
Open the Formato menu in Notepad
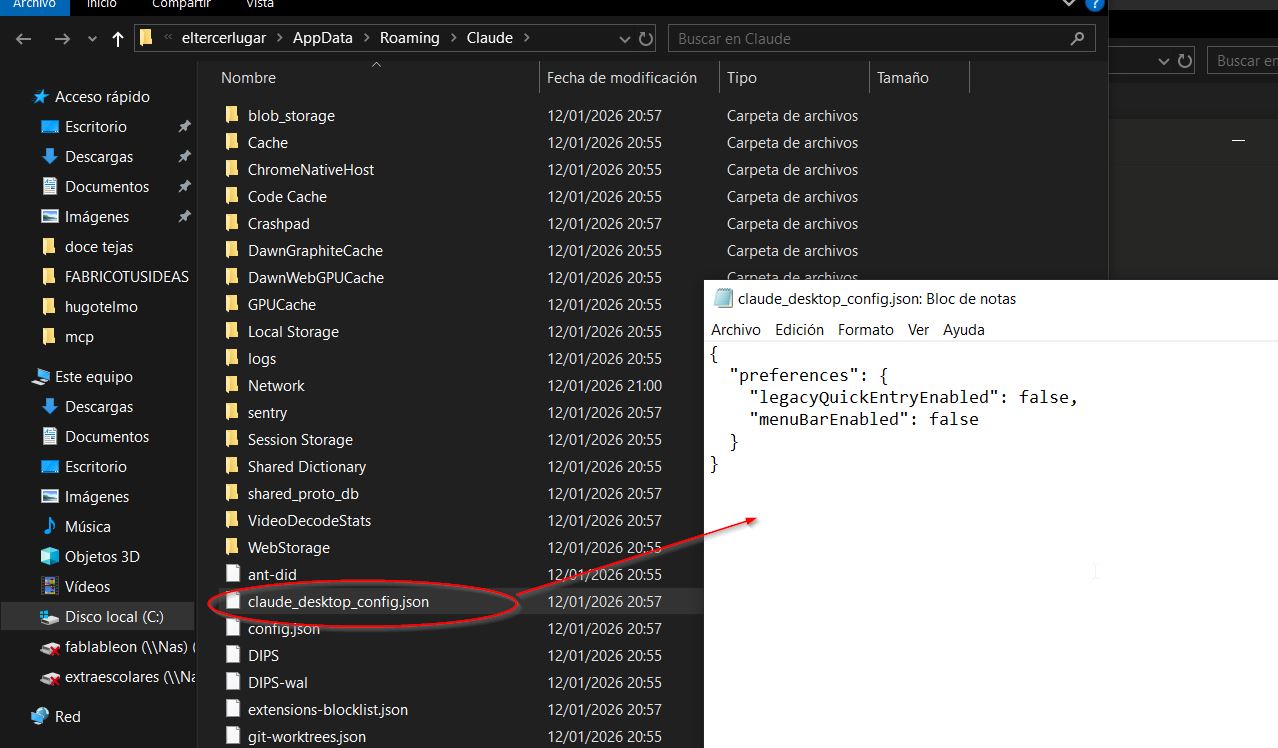865,330
